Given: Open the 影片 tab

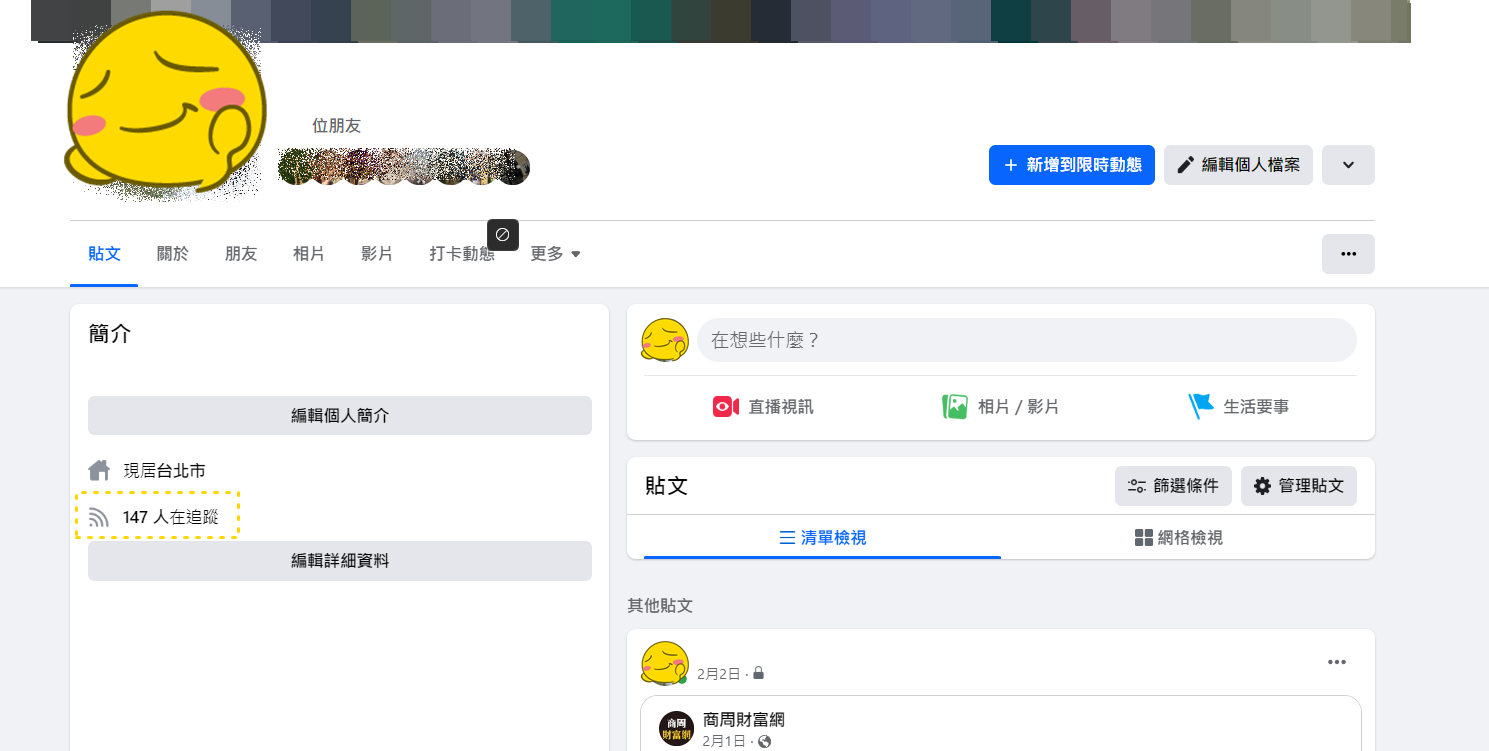Looking at the screenshot, I should [377, 254].
